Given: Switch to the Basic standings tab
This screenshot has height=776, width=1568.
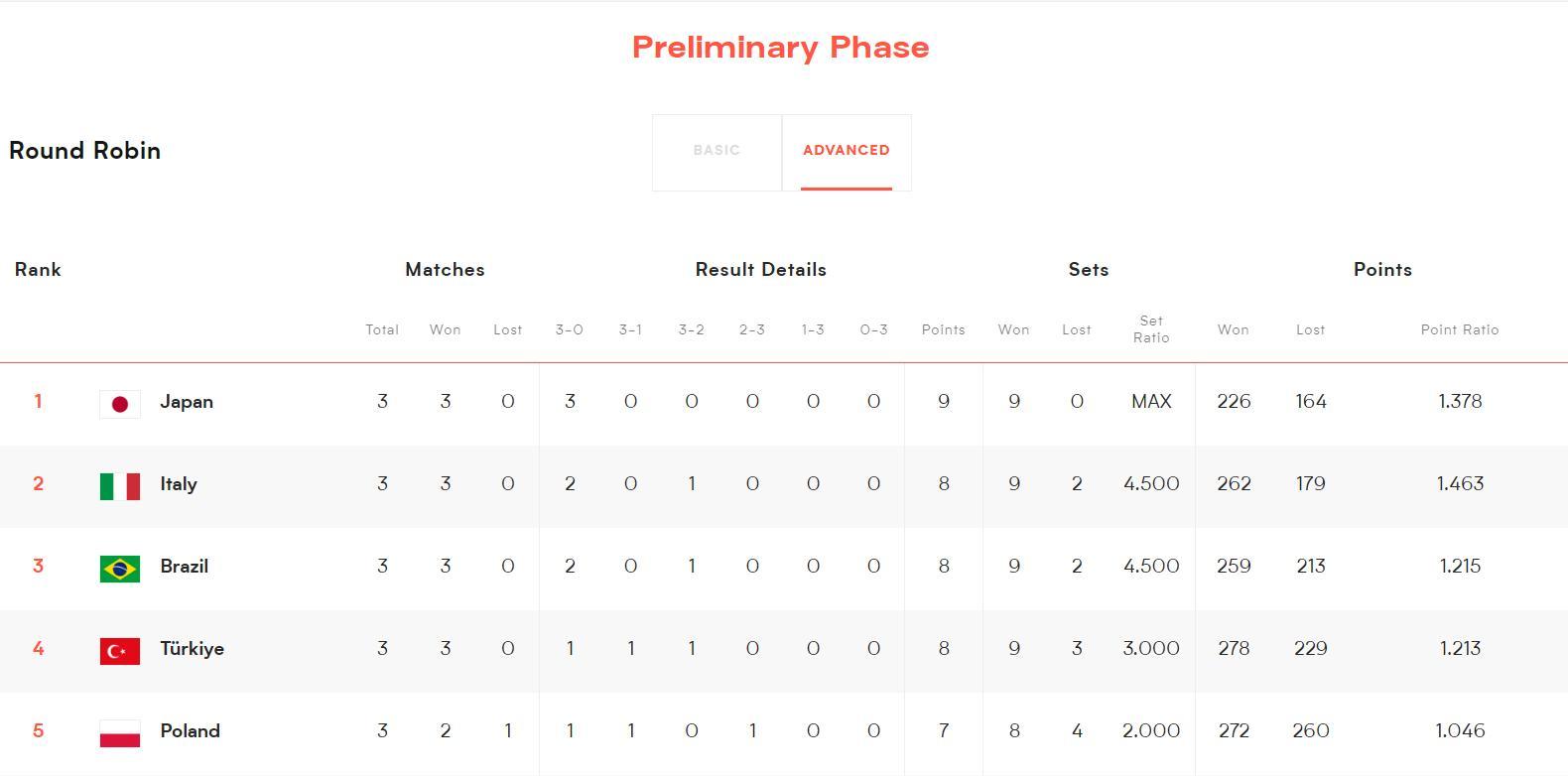Looking at the screenshot, I should [x=717, y=151].
